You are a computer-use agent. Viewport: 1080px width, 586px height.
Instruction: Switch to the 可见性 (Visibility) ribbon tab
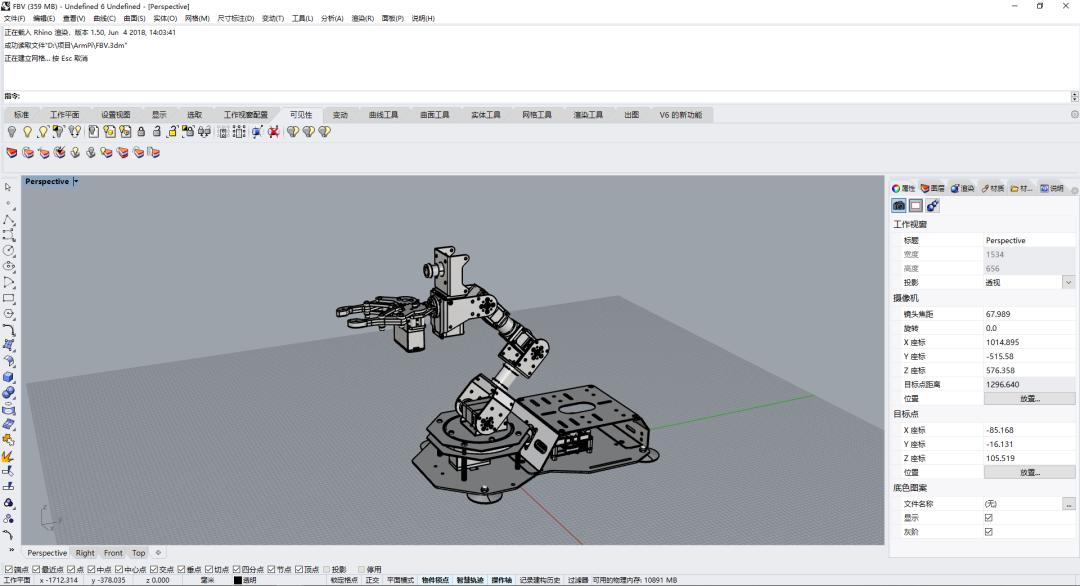pos(303,114)
